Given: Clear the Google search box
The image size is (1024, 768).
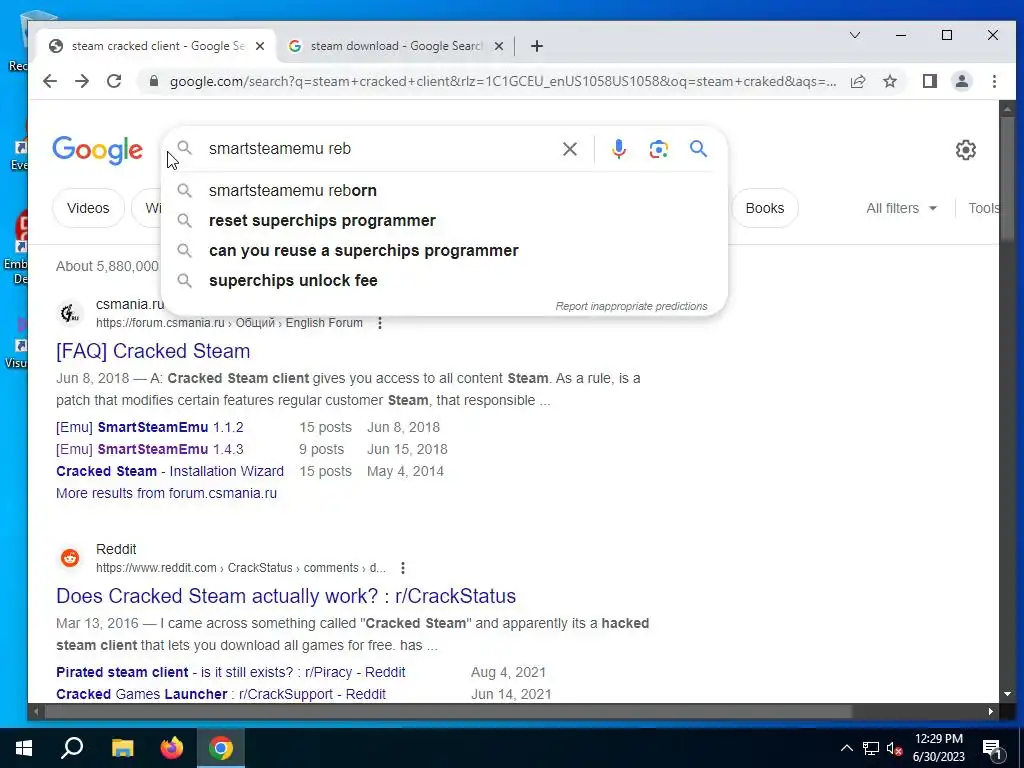Looking at the screenshot, I should (569, 149).
